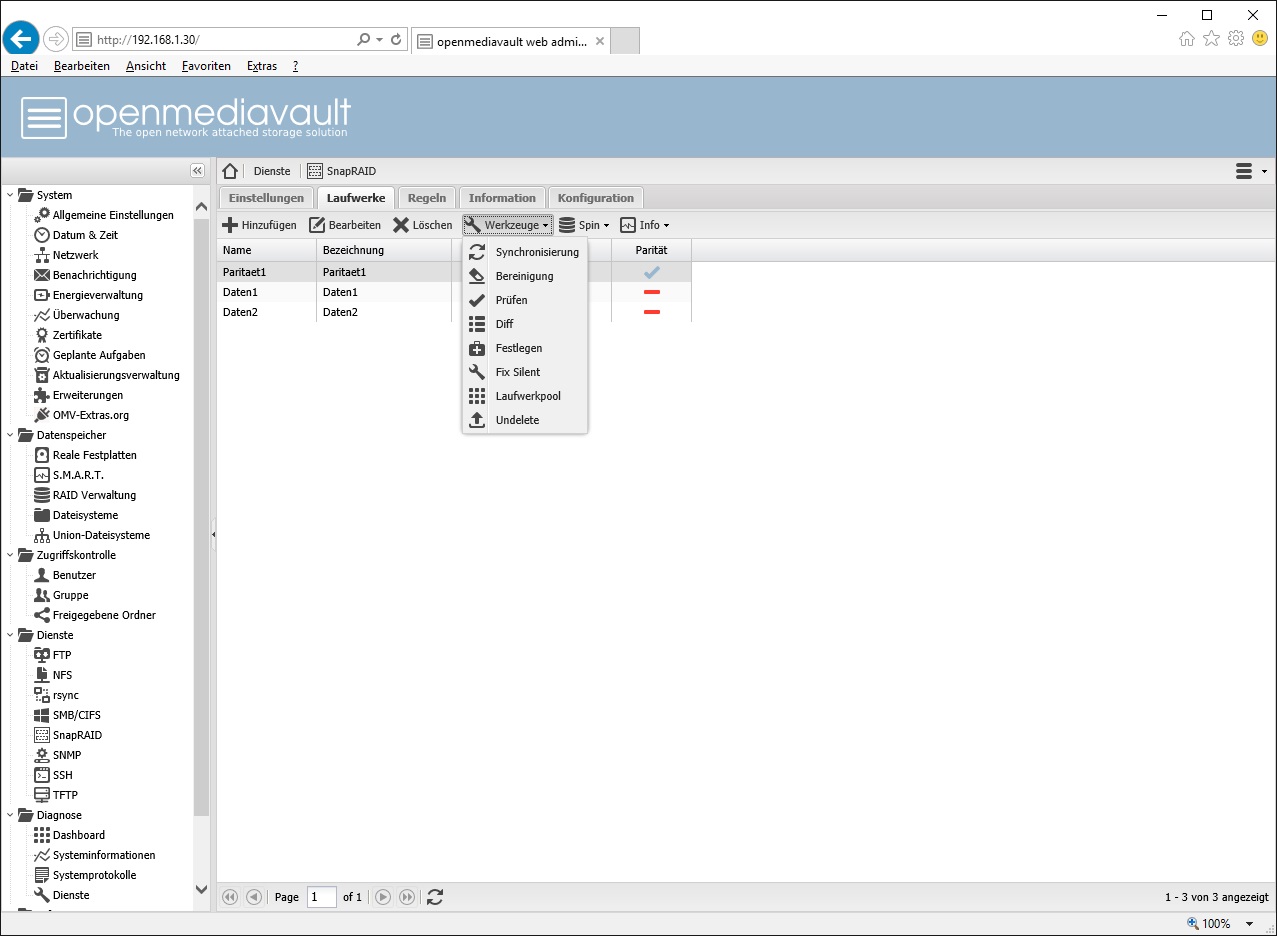Toggle parity checkmark for Paritaet1 row

(652, 272)
